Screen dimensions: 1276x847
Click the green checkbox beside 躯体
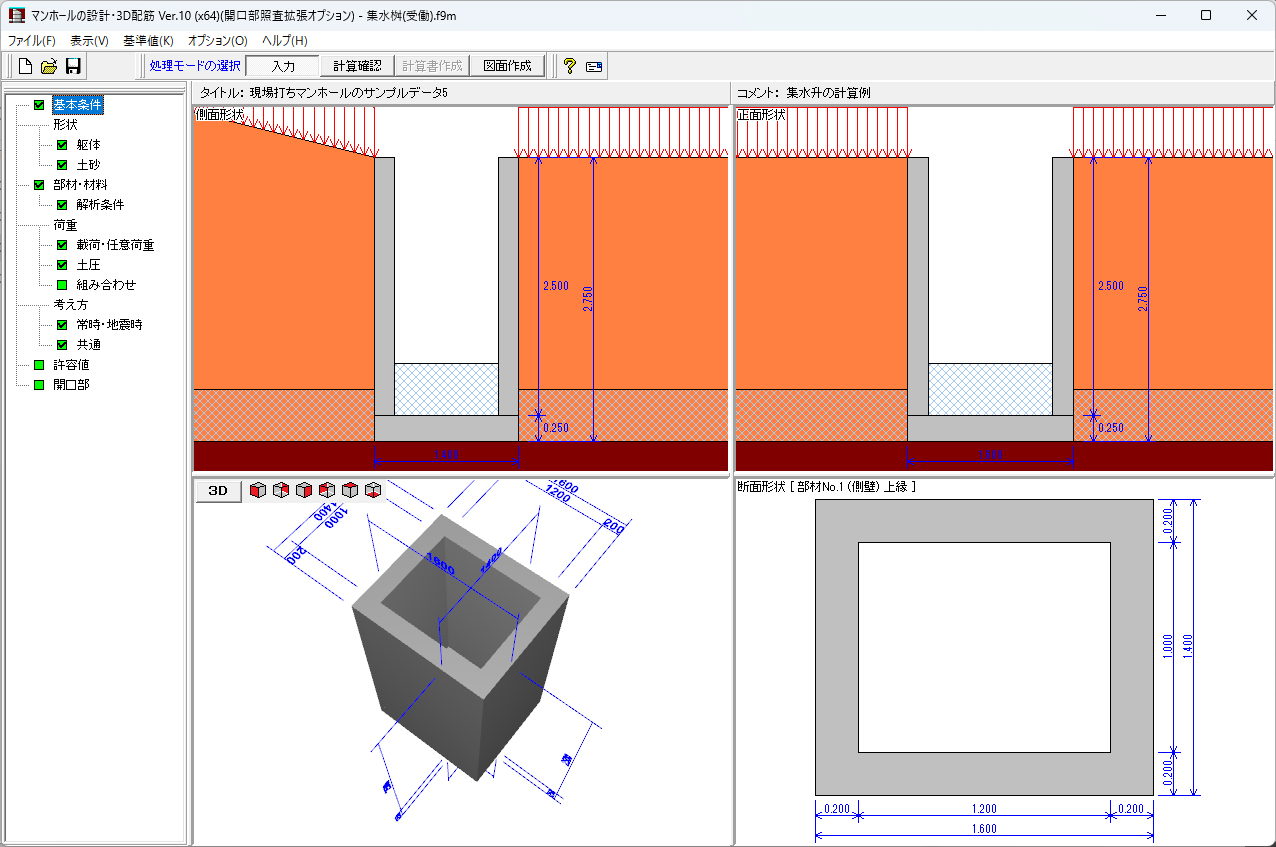[x=62, y=145]
